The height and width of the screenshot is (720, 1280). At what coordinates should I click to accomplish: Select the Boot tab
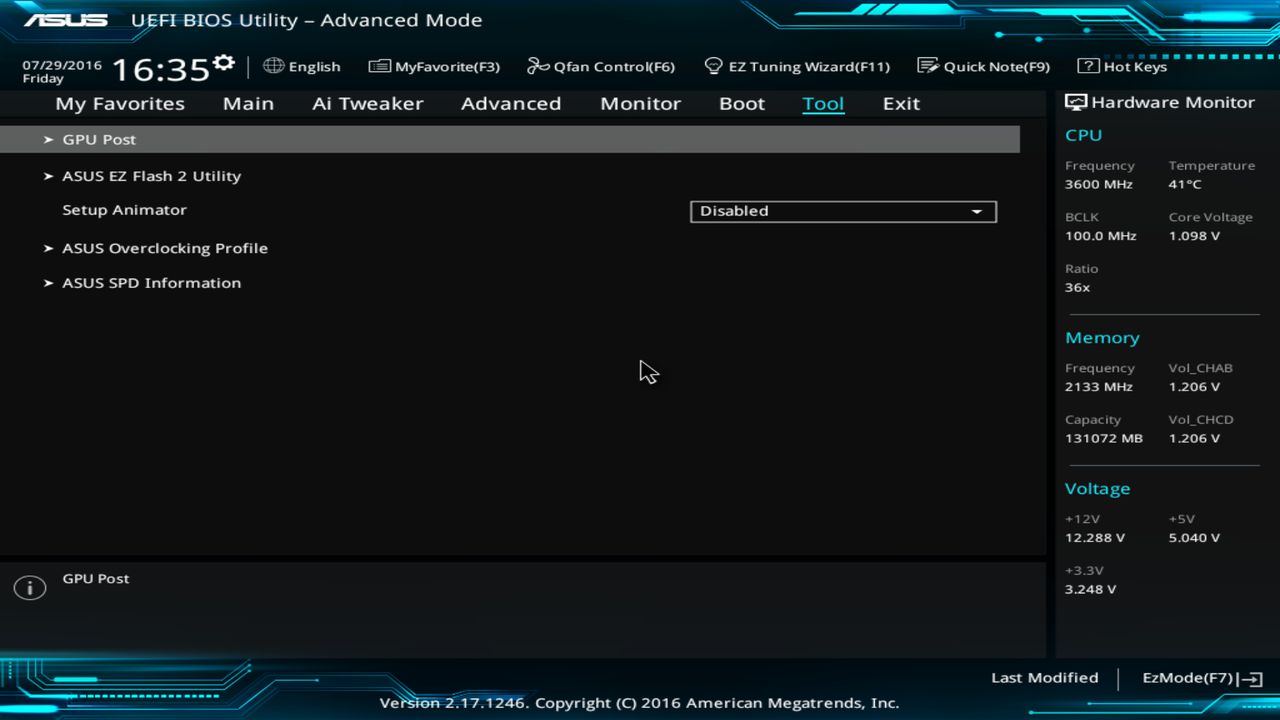[741, 103]
